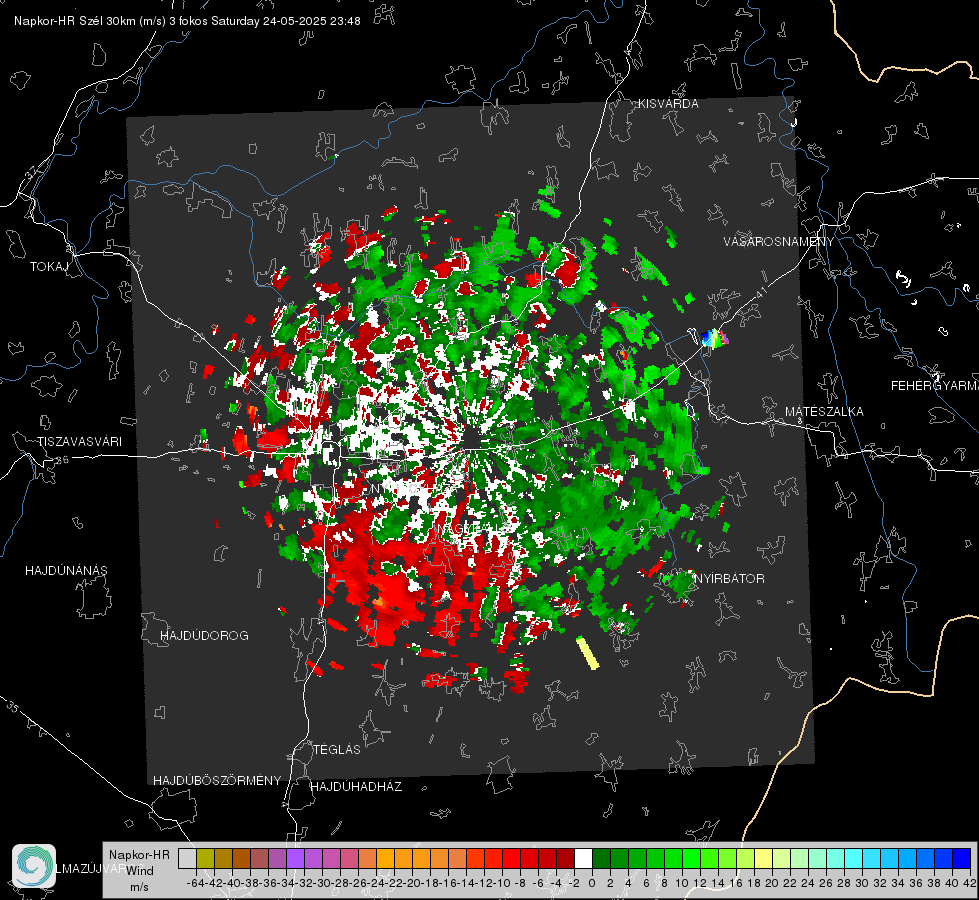Click the blue swirl logo icon

click(34, 866)
